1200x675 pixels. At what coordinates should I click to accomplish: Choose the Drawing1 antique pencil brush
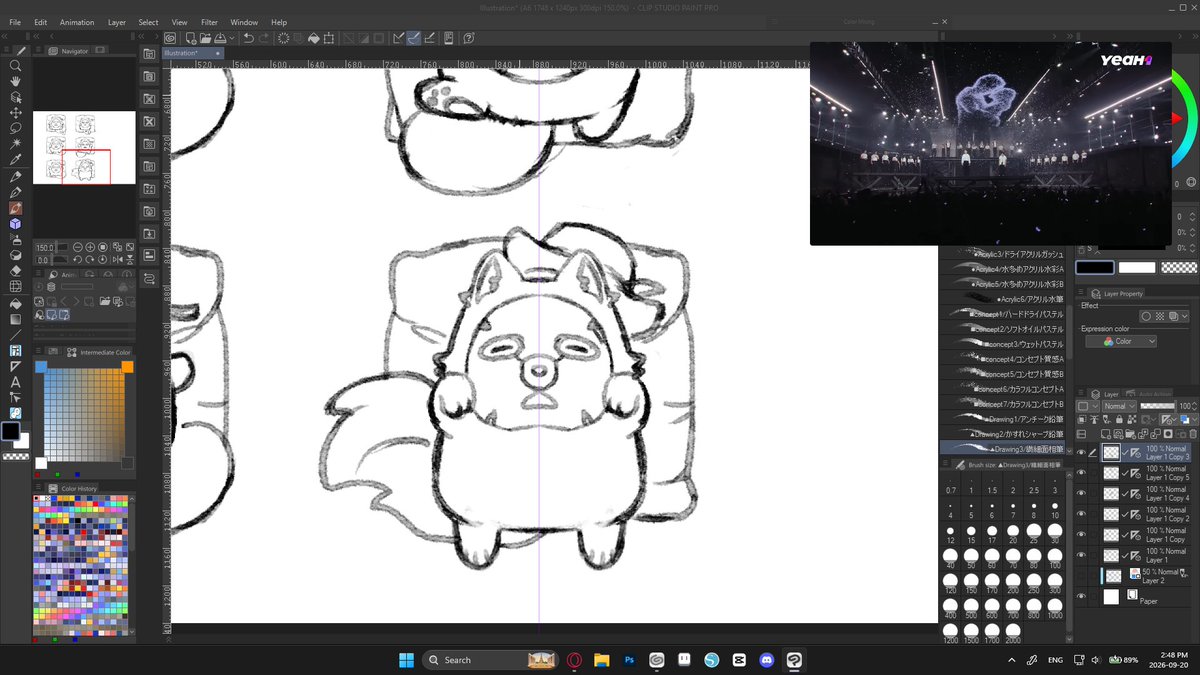click(1002, 418)
